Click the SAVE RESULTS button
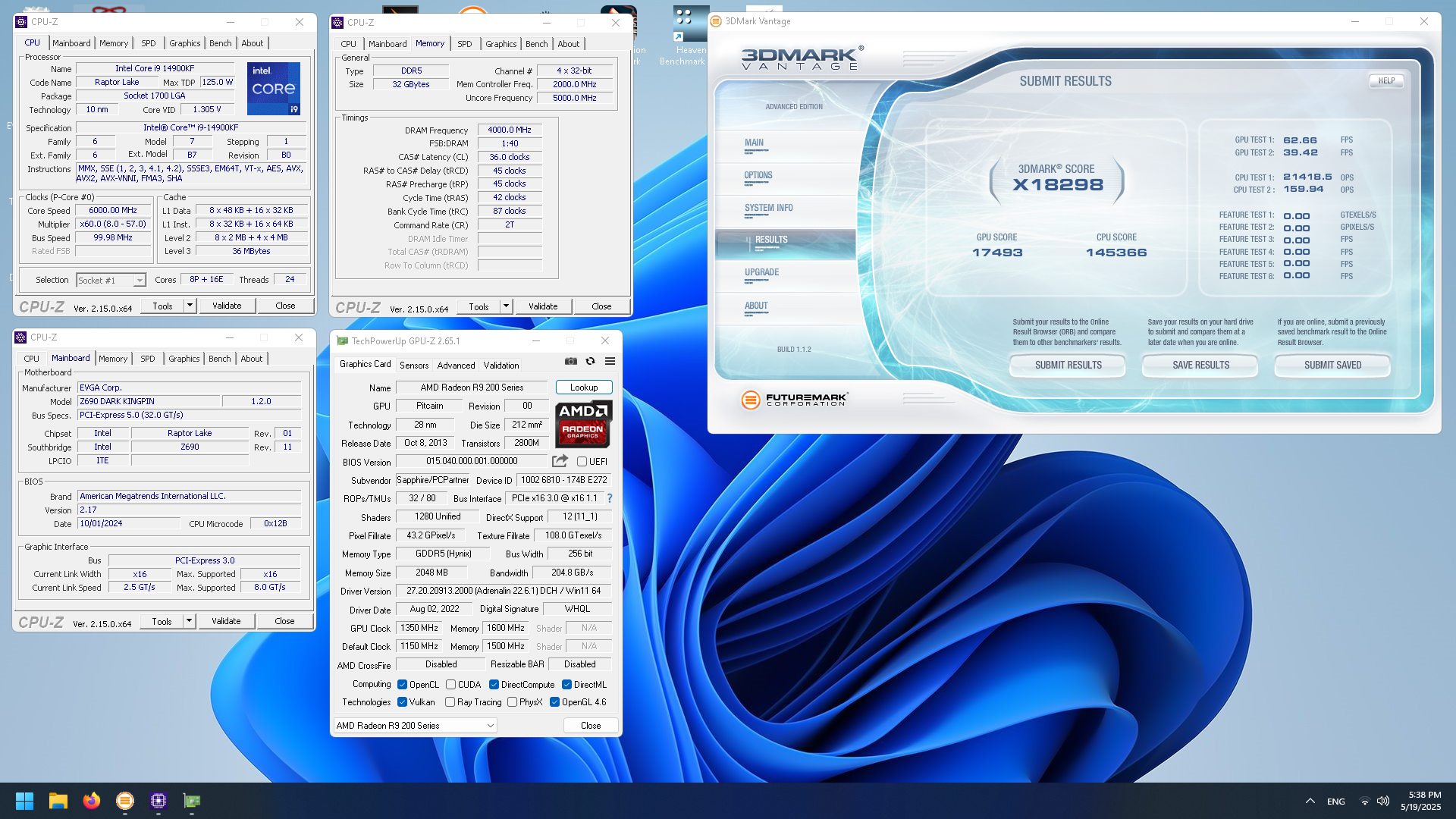Viewport: 1456px width, 819px height. [x=1201, y=365]
